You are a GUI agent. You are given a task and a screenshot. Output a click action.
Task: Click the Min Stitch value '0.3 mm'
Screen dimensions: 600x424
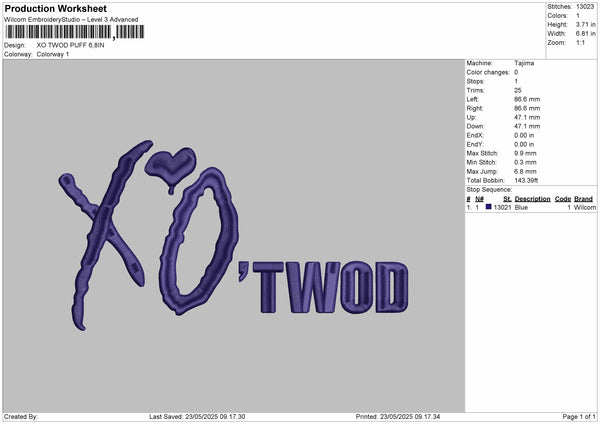click(525, 162)
